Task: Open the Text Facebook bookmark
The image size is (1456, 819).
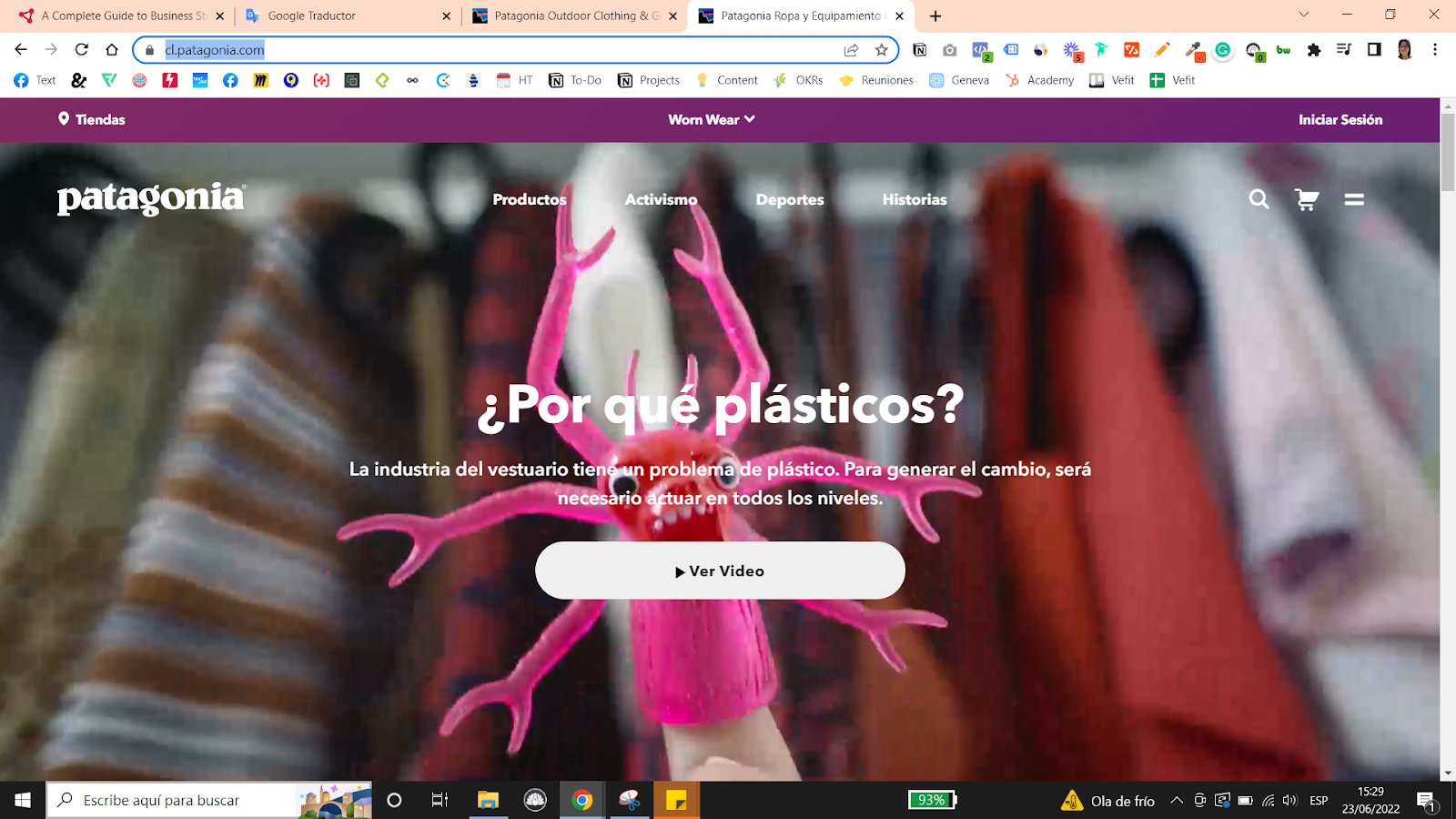Action: (35, 80)
